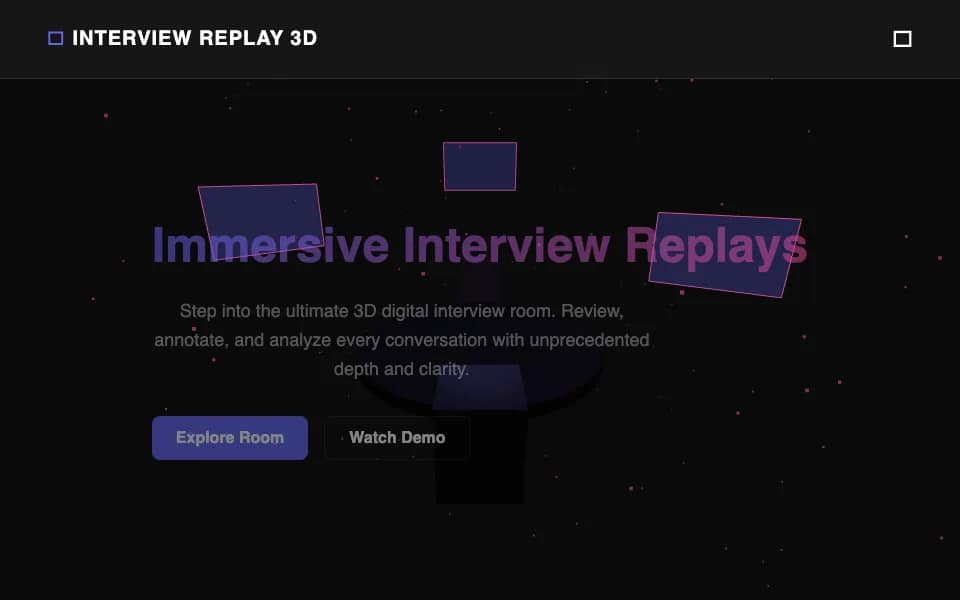This screenshot has height=600, width=960.
Task: Click the INTERVIEW REPLAY 3D brand title
Action: [195, 38]
